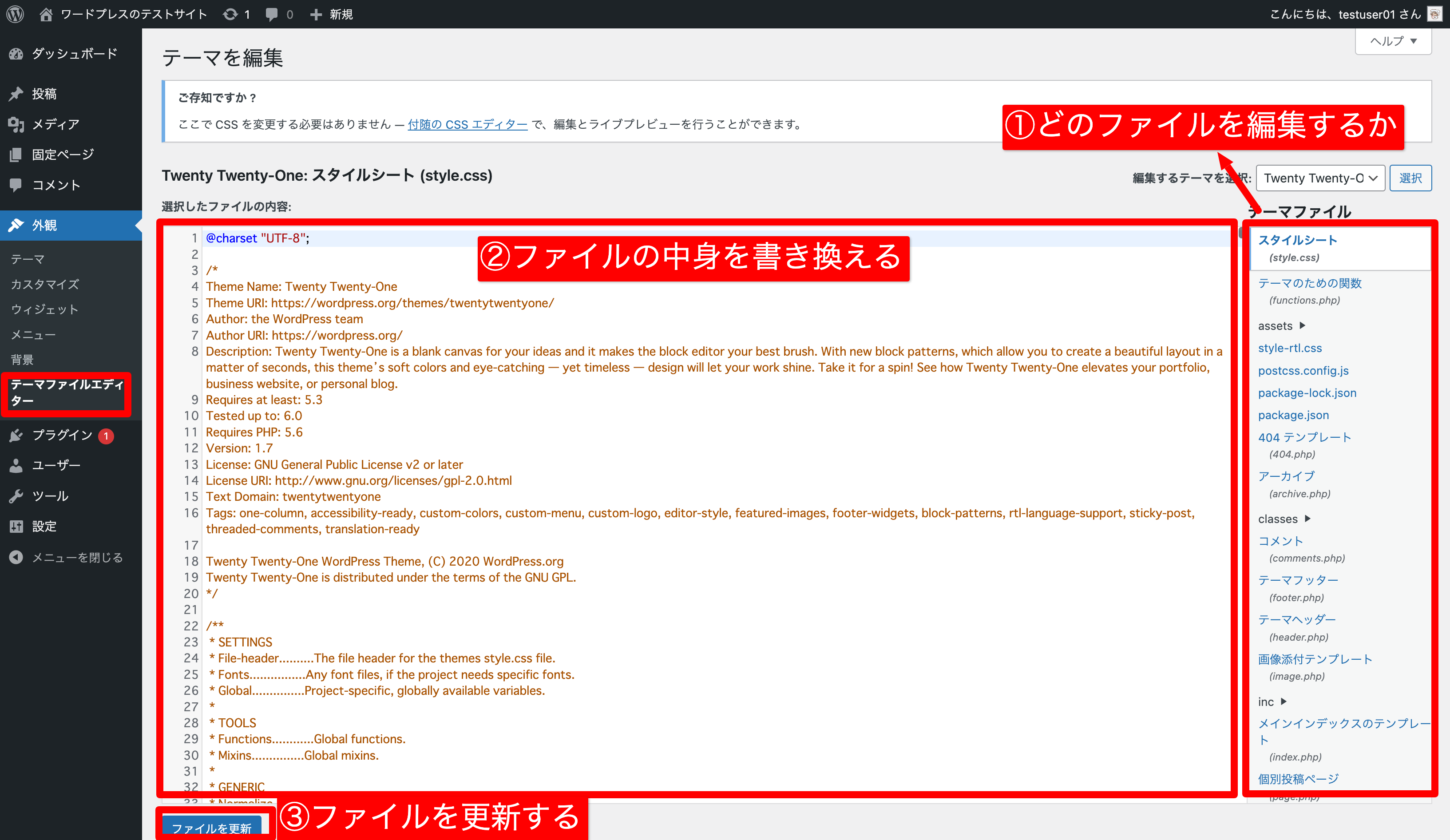Click the メディア icon
The height and width of the screenshot is (840, 1450).
pyautogui.click(x=16, y=124)
